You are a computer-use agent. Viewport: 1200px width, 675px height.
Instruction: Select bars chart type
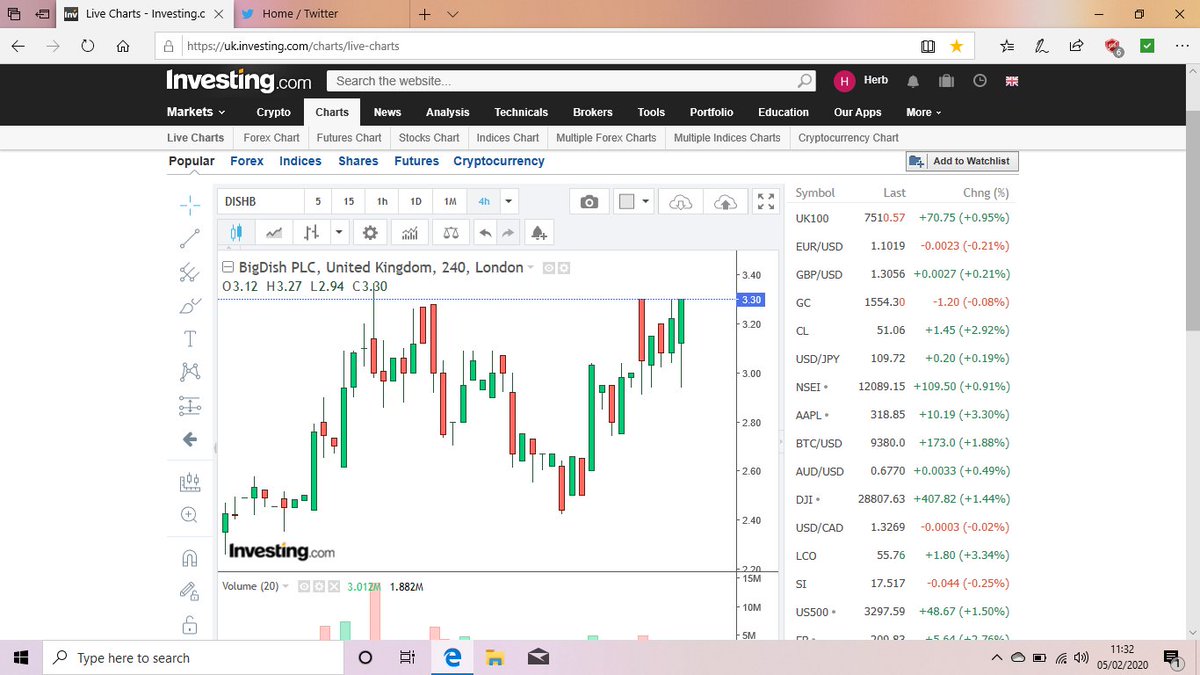(312, 233)
